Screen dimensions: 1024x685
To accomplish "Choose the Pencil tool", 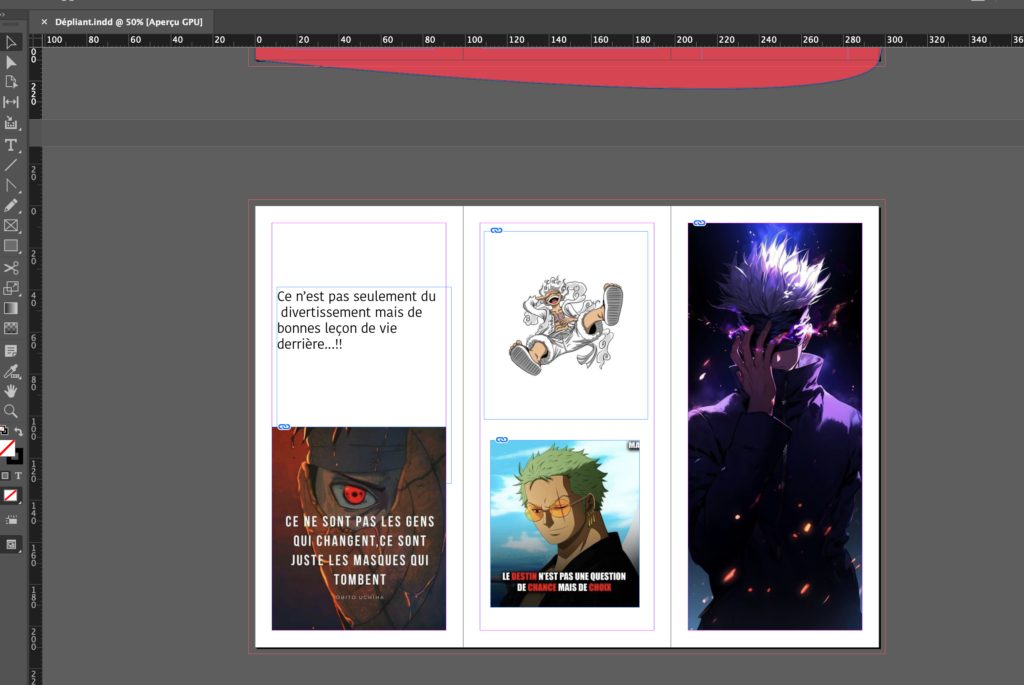I will click(11, 206).
